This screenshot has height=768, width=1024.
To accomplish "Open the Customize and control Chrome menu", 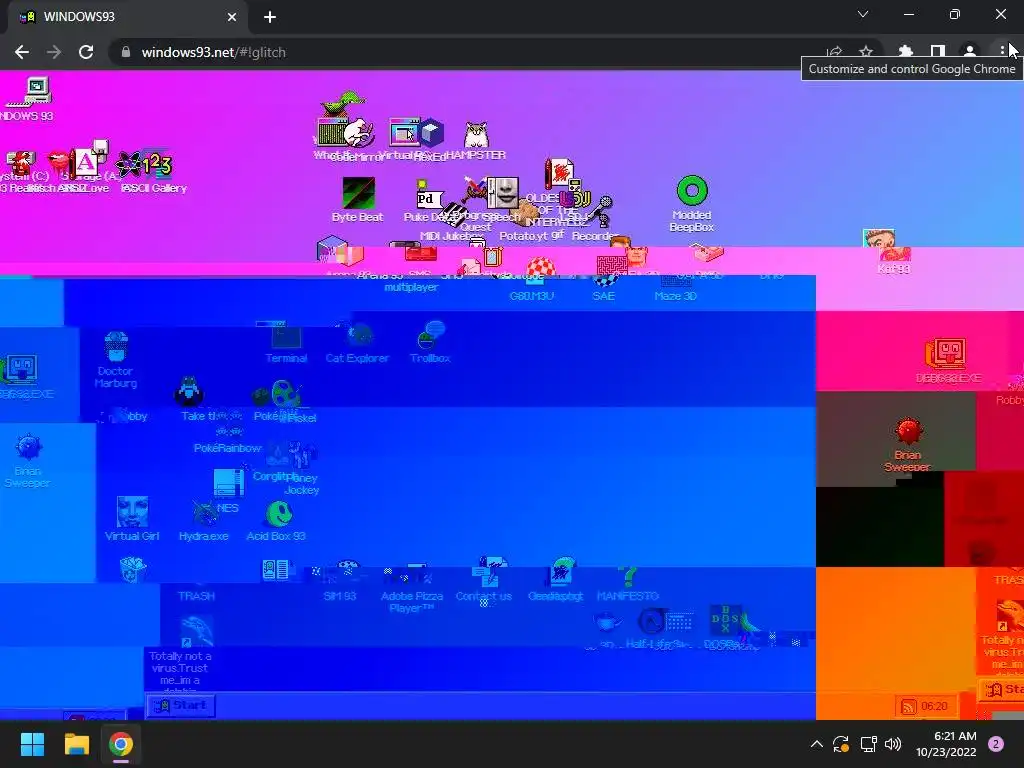I will coord(1002,52).
